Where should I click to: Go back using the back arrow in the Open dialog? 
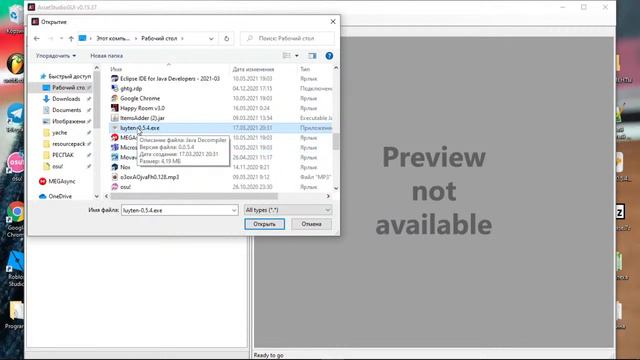[37, 38]
